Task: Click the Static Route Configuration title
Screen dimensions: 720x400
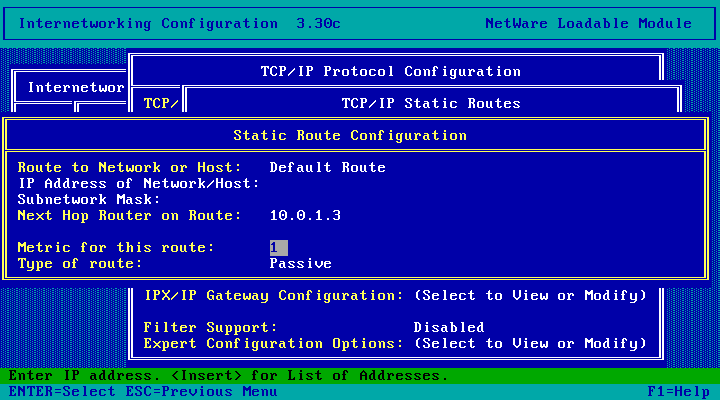Action: click(x=350, y=135)
